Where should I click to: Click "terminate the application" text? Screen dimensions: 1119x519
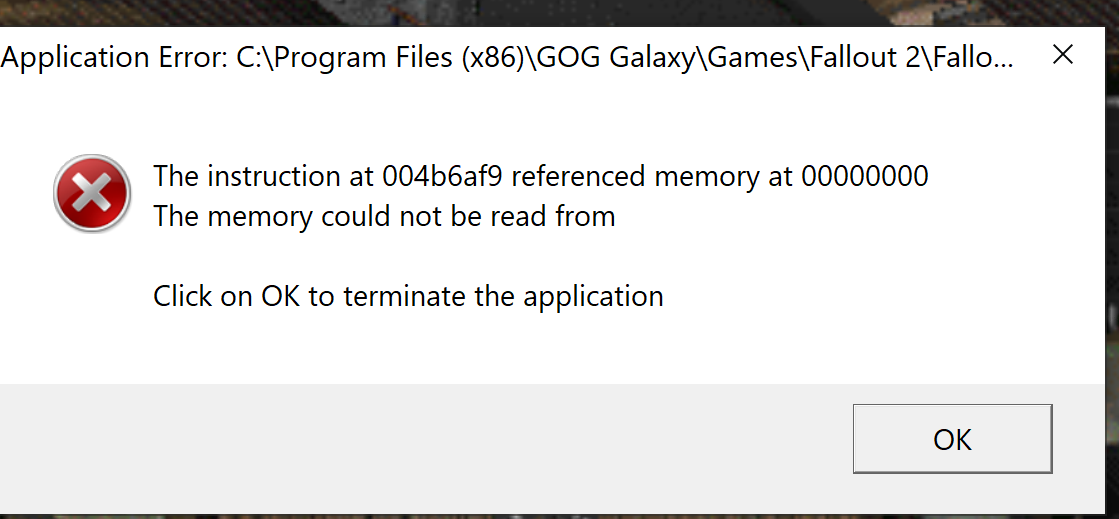tap(536, 296)
